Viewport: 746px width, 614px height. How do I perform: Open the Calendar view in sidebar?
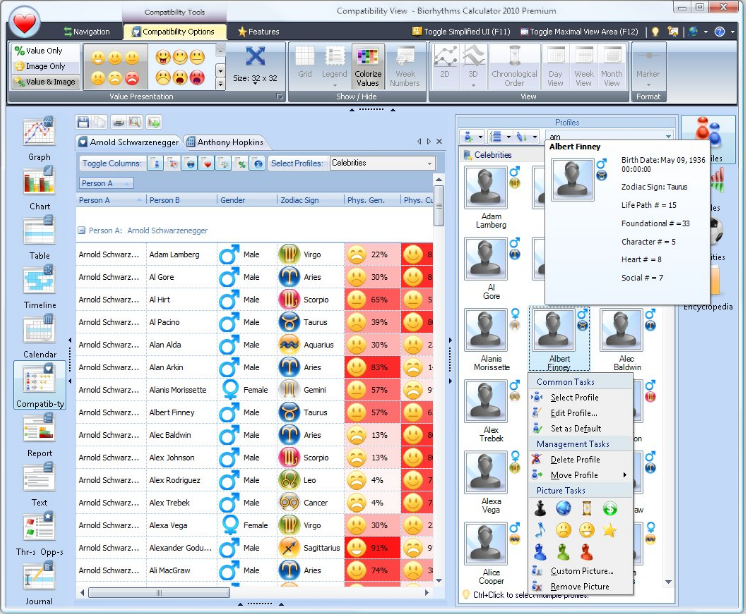39,336
